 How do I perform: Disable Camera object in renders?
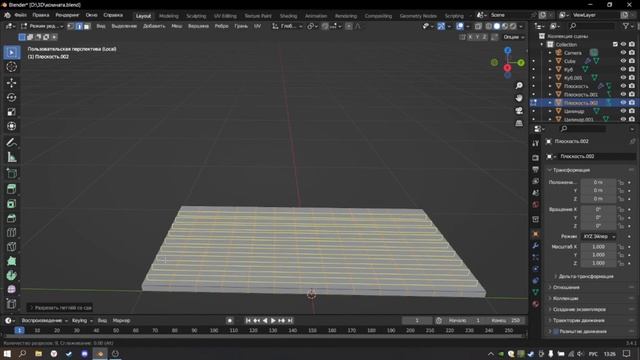[632, 52]
